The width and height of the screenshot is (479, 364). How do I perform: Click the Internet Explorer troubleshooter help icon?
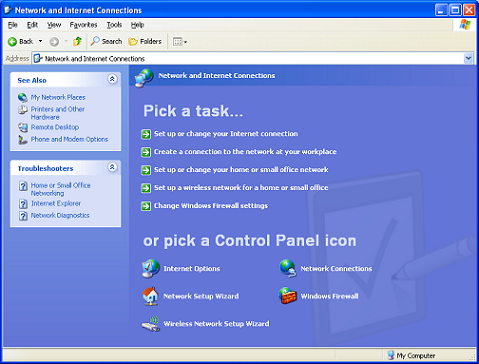[x=23, y=204]
